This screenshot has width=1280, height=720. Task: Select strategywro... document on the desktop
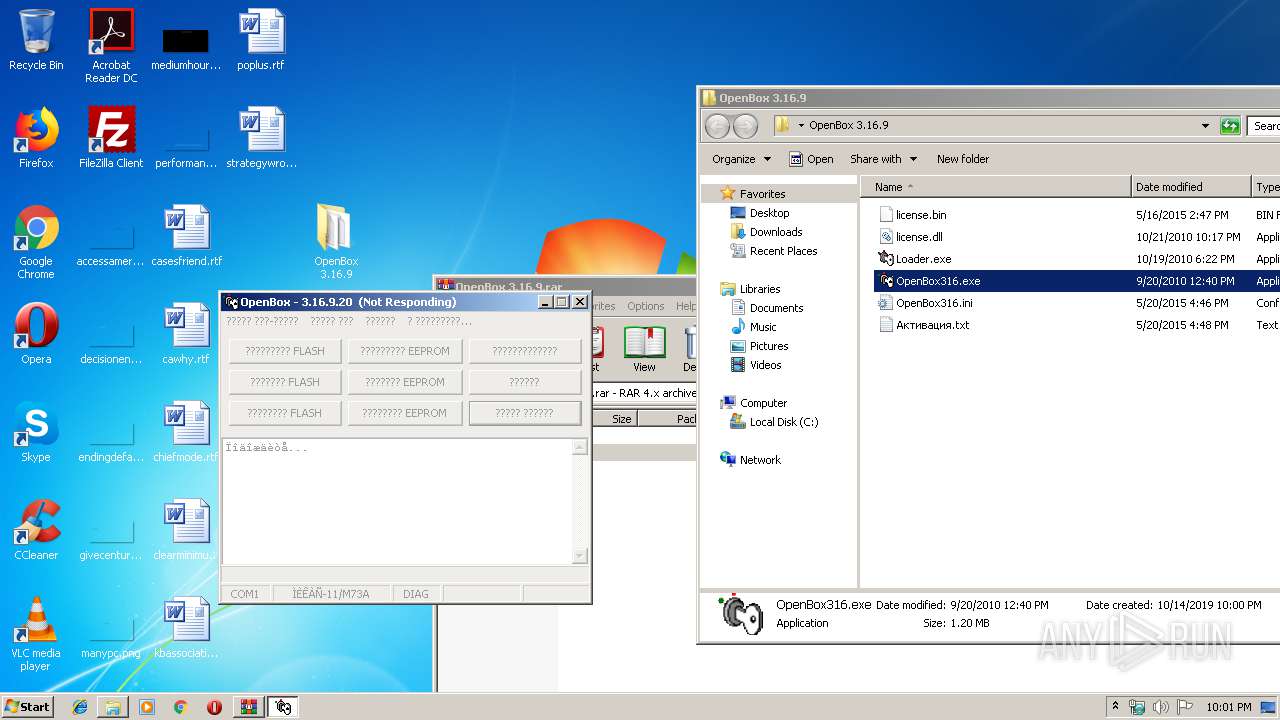point(261,138)
